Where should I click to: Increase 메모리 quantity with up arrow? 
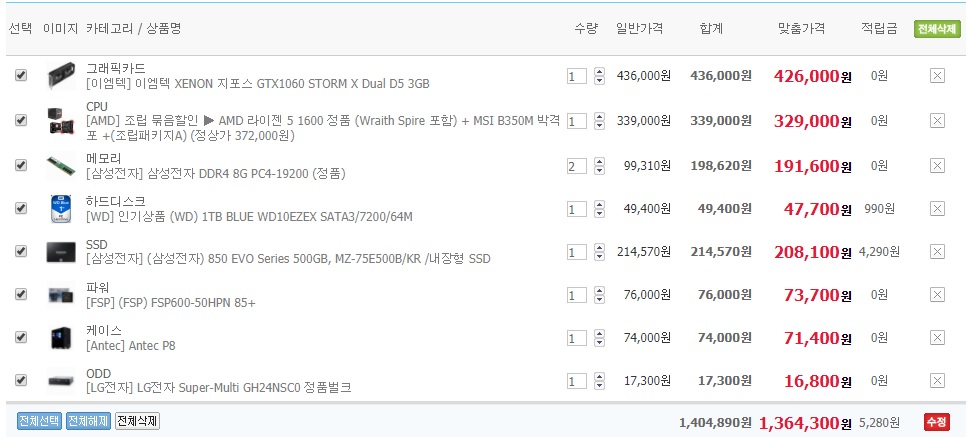coord(599,161)
